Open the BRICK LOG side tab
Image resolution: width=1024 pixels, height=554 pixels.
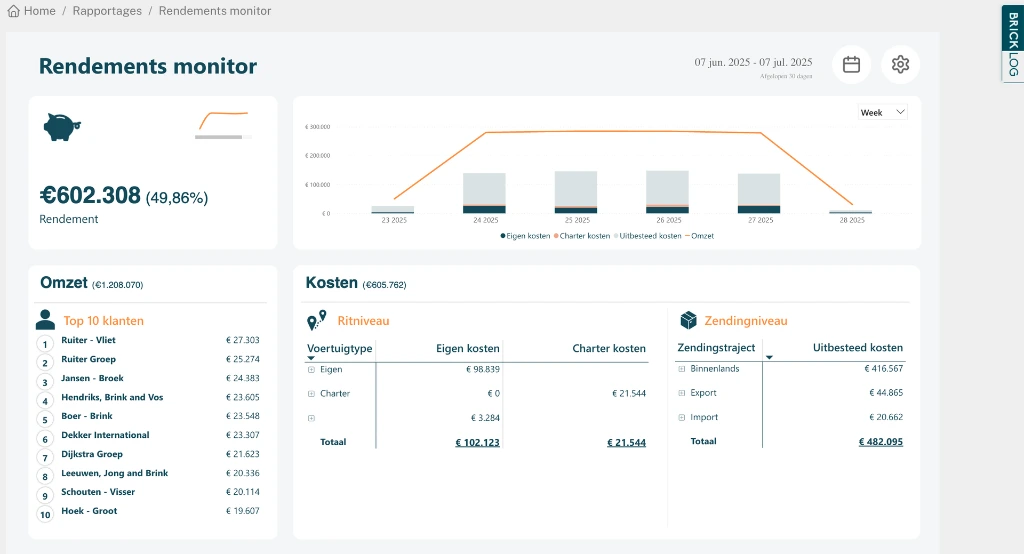[1012, 43]
